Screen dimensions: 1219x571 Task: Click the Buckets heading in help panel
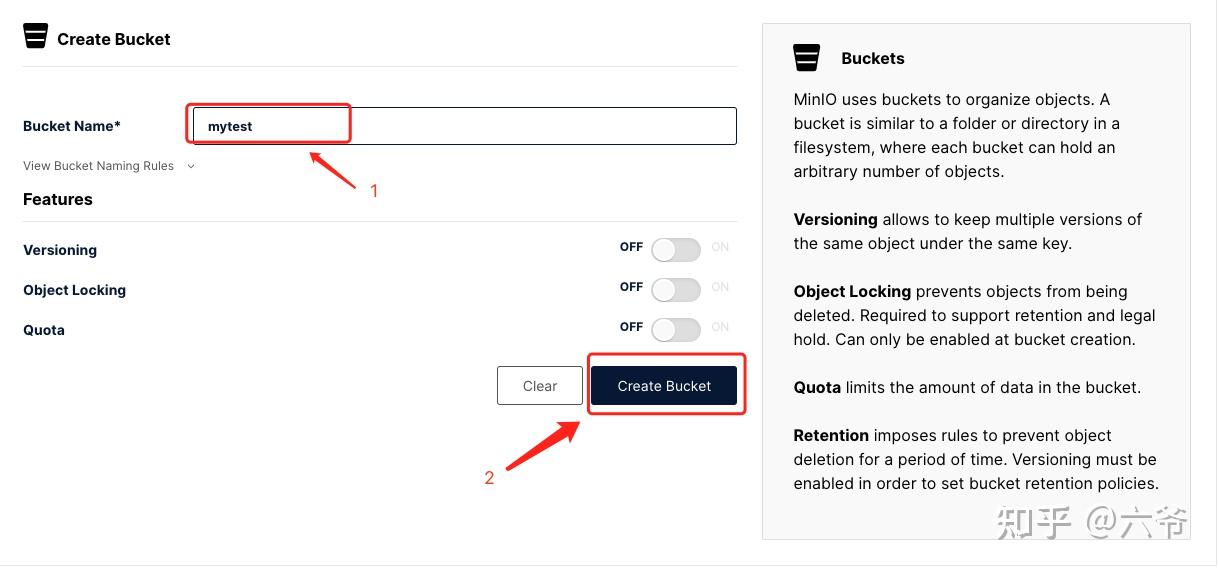pos(873,58)
